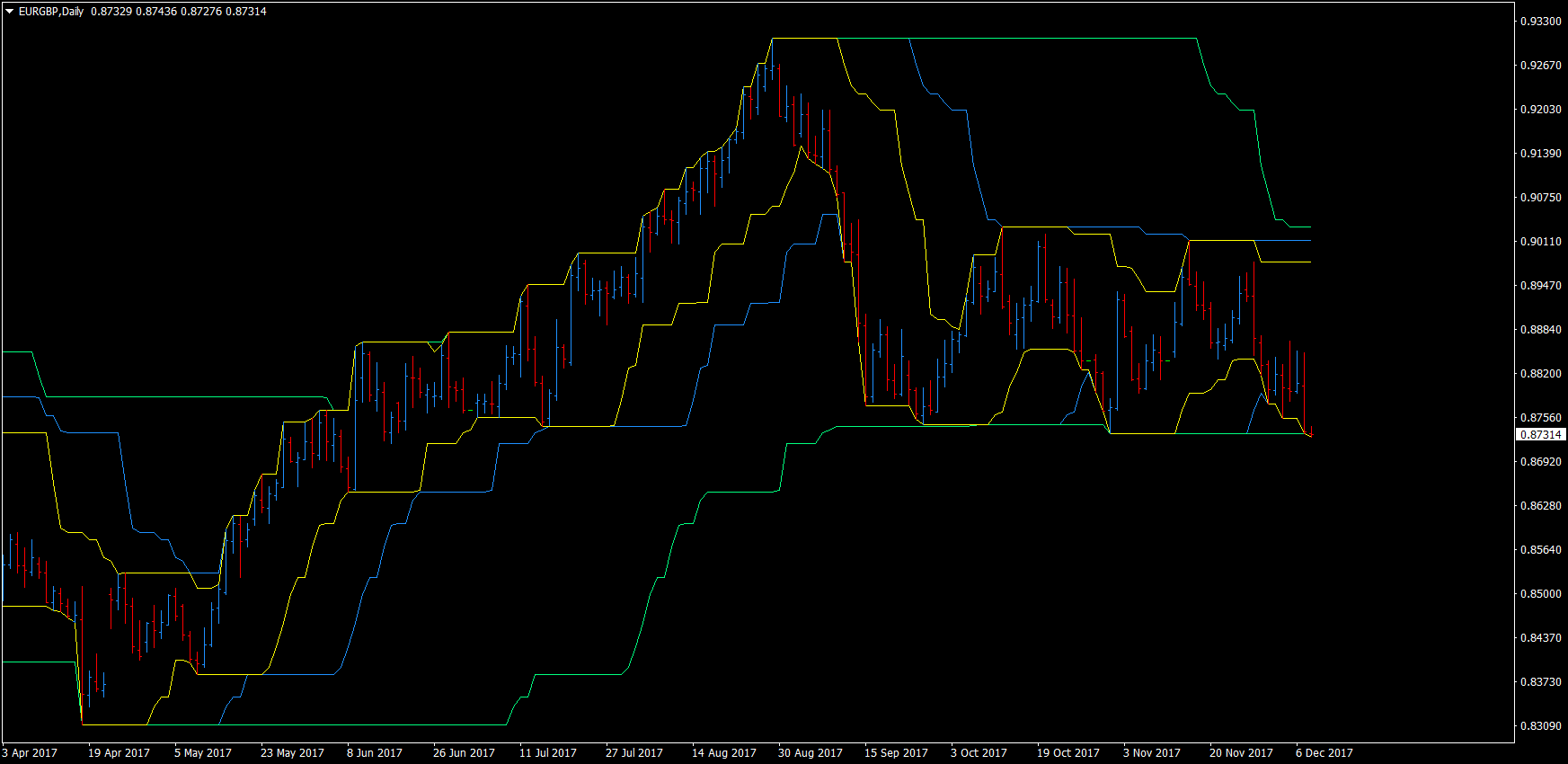1568x764 pixels.
Task: Click the 19 Apr 2017 date label
Action: click(x=119, y=753)
